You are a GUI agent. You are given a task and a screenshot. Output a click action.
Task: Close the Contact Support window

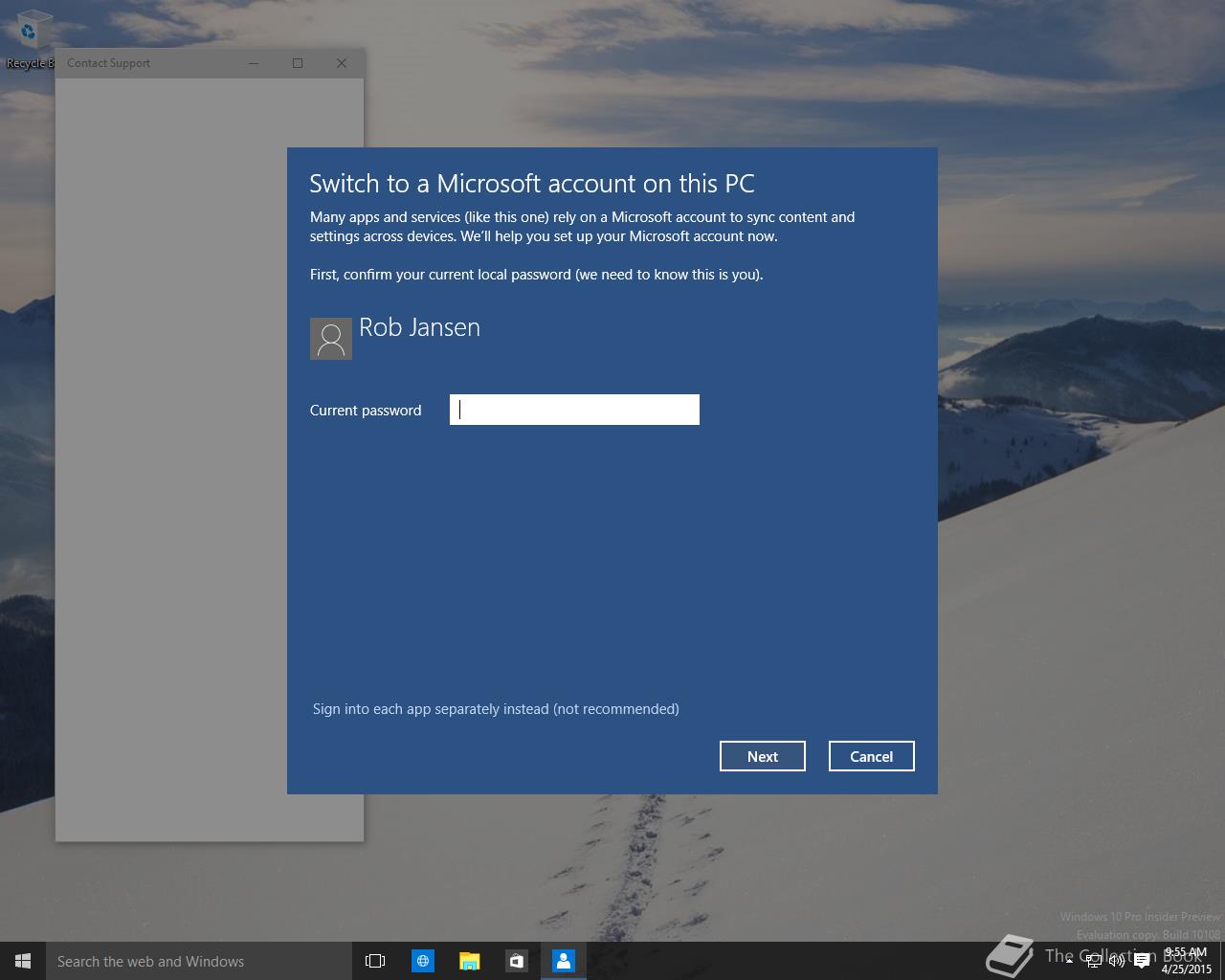coord(342,63)
